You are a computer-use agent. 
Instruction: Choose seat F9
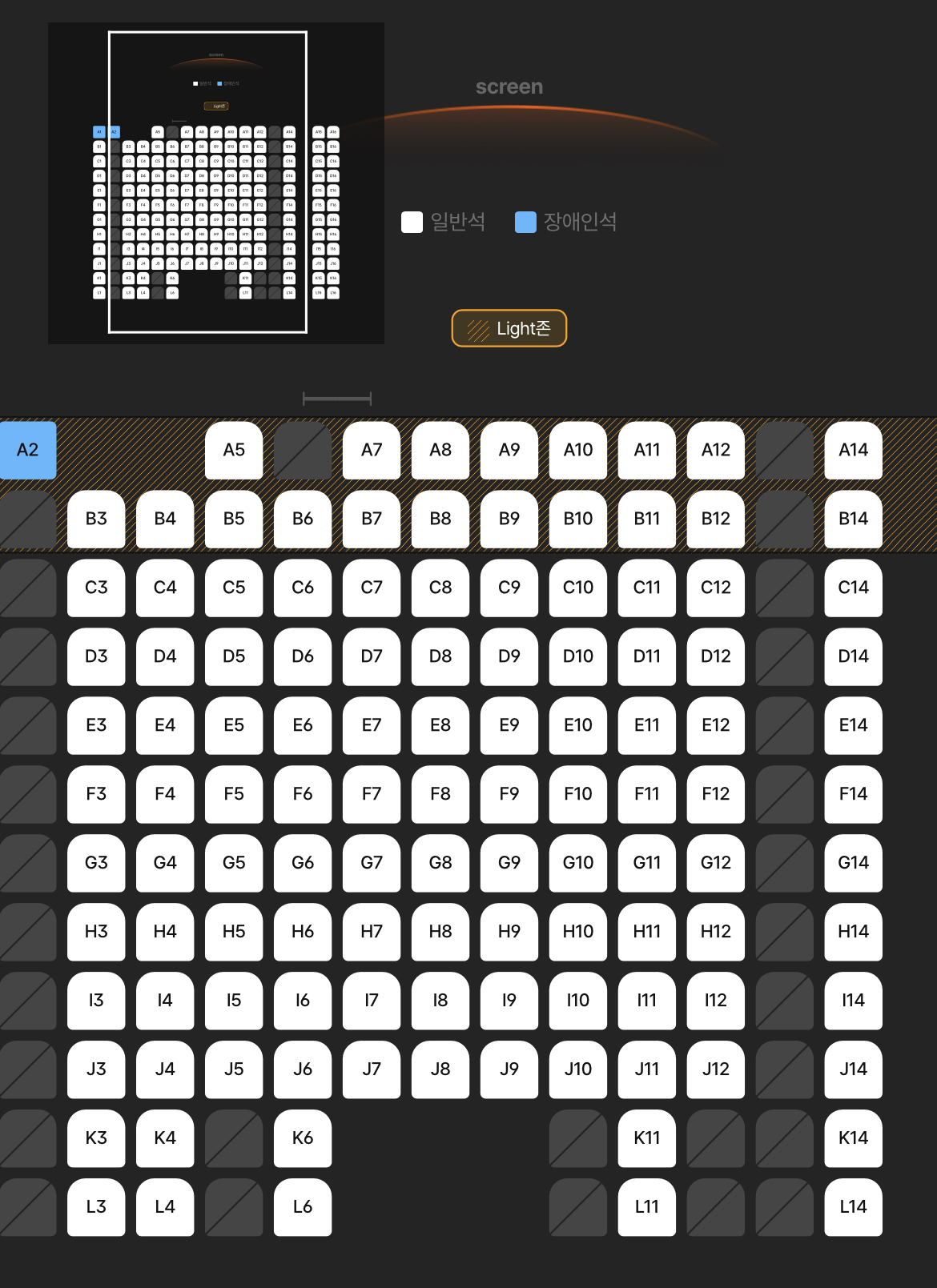tap(509, 794)
